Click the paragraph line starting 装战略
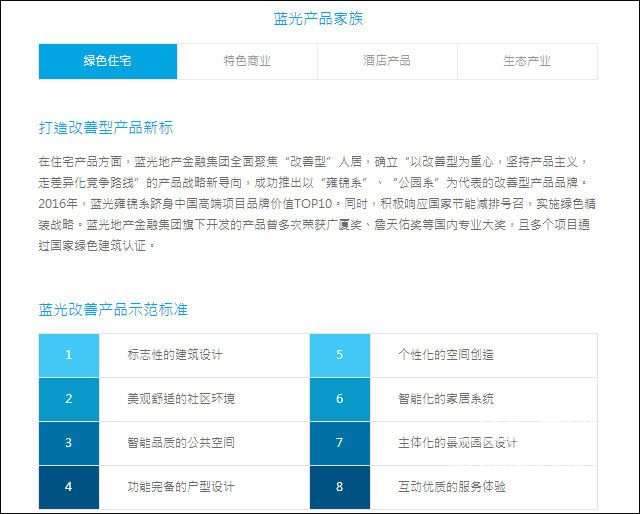 pos(314,225)
